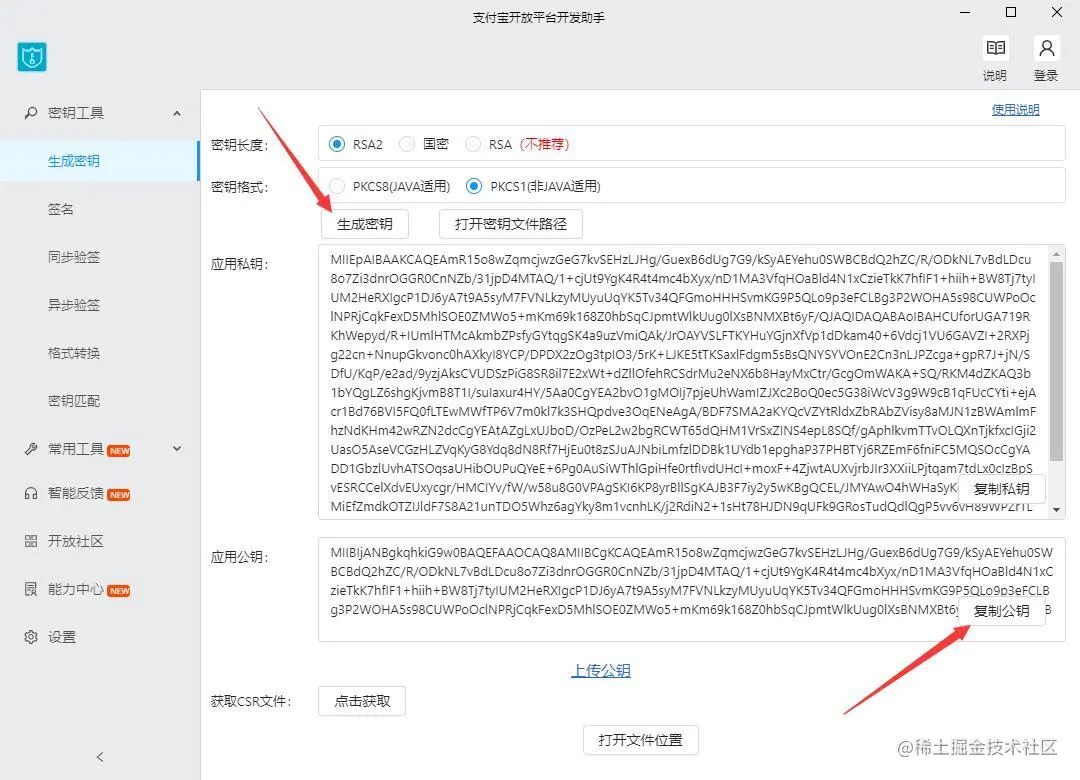The image size is (1080, 780).
Task: Collapse the 密钥工具 menu chevron
Action: coord(177,113)
